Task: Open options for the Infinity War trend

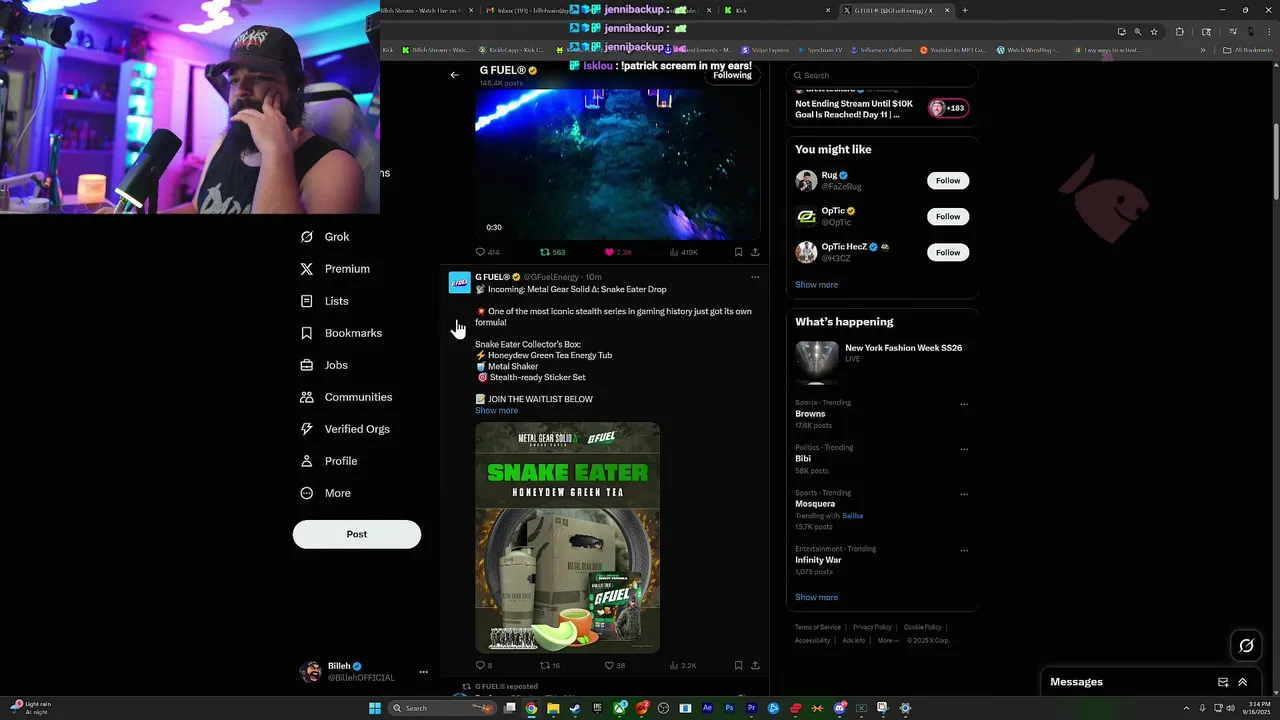Action: click(x=964, y=550)
